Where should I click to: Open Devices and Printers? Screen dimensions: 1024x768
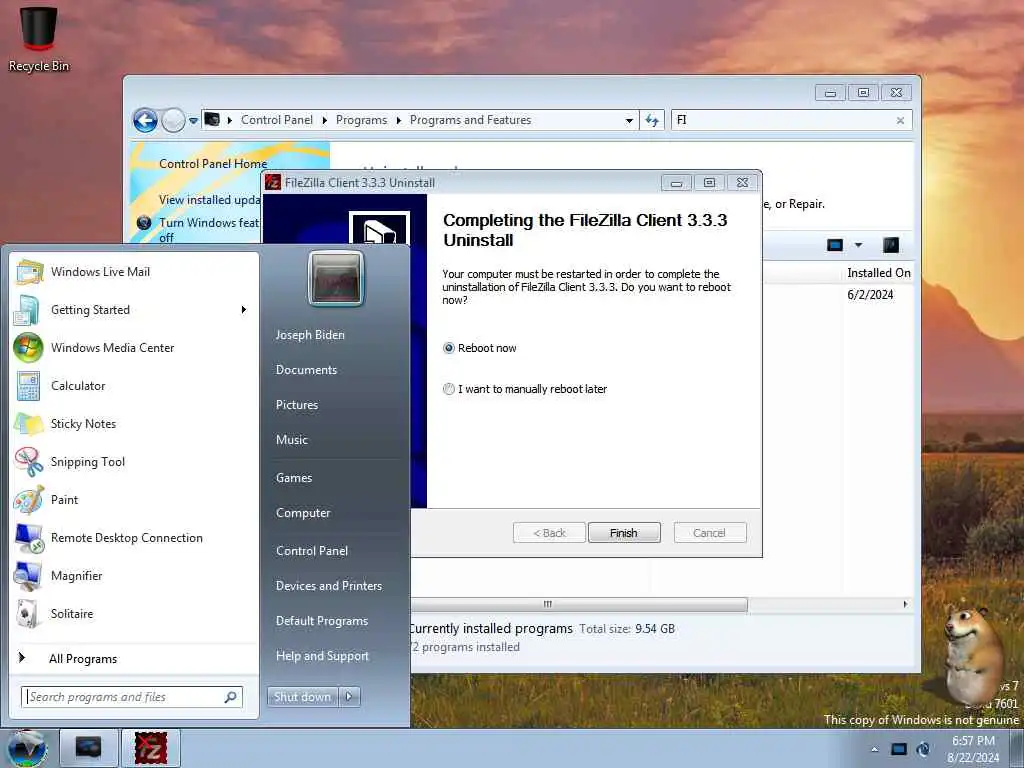click(x=328, y=586)
